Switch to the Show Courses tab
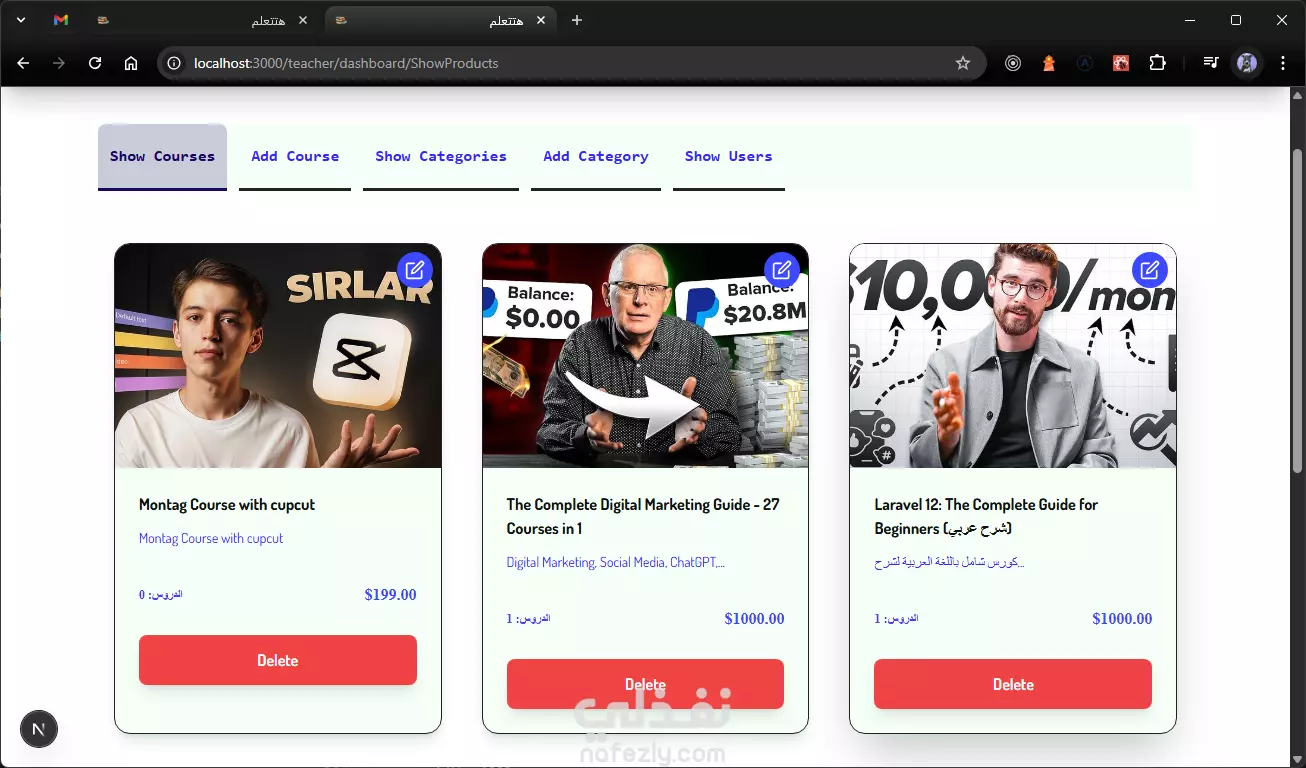This screenshot has width=1306, height=768. point(162,157)
